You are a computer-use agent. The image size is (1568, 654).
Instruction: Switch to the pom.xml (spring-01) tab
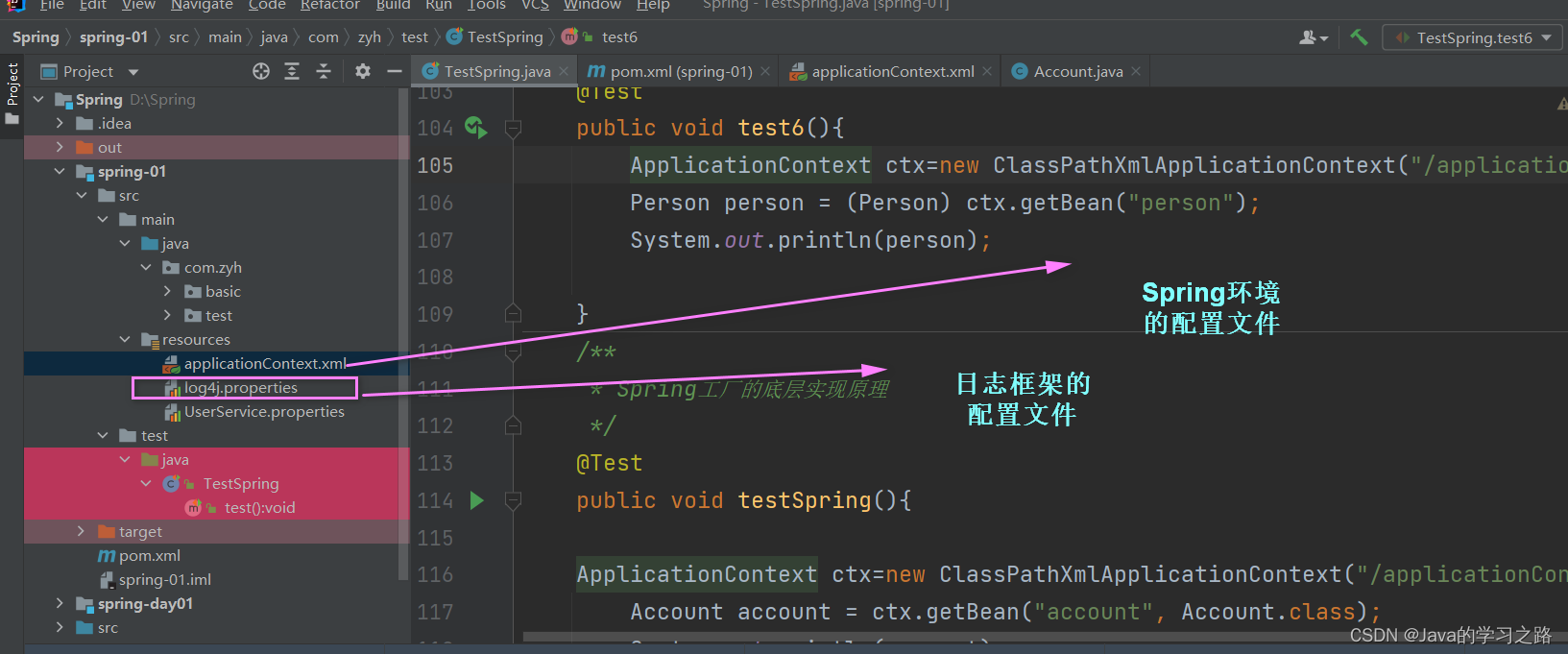click(680, 71)
